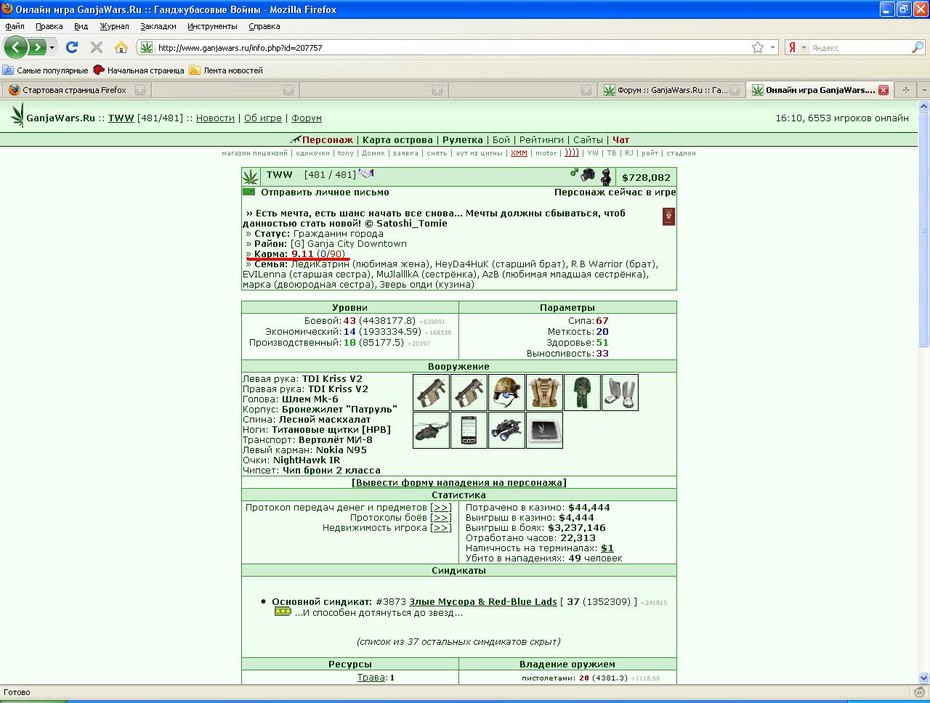This screenshot has width=930, height=703.
Task: Click the black figure icon near balance
Action: pyautogui.click(x=606, y=176)
